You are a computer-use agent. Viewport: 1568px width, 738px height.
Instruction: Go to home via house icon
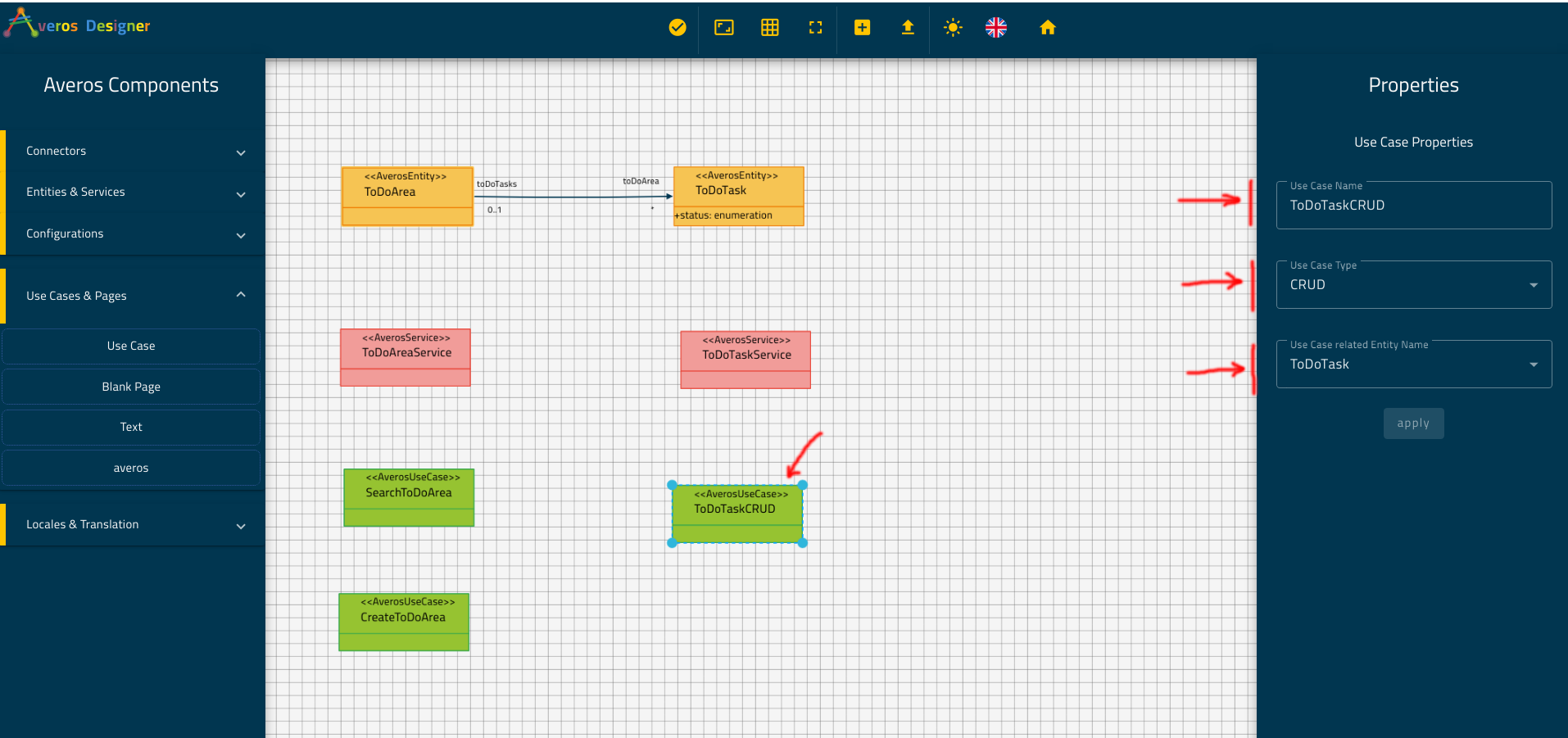click(x=1048, y=28)
